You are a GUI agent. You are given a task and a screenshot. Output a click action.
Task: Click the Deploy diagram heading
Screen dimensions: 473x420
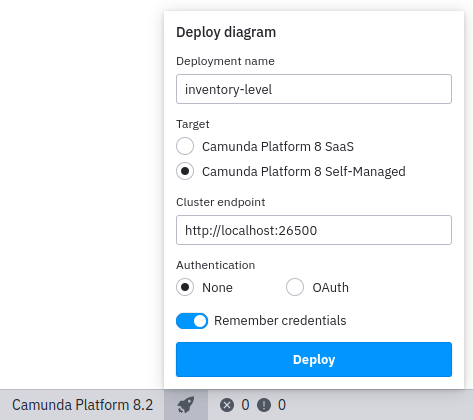[x=226, y=32]
